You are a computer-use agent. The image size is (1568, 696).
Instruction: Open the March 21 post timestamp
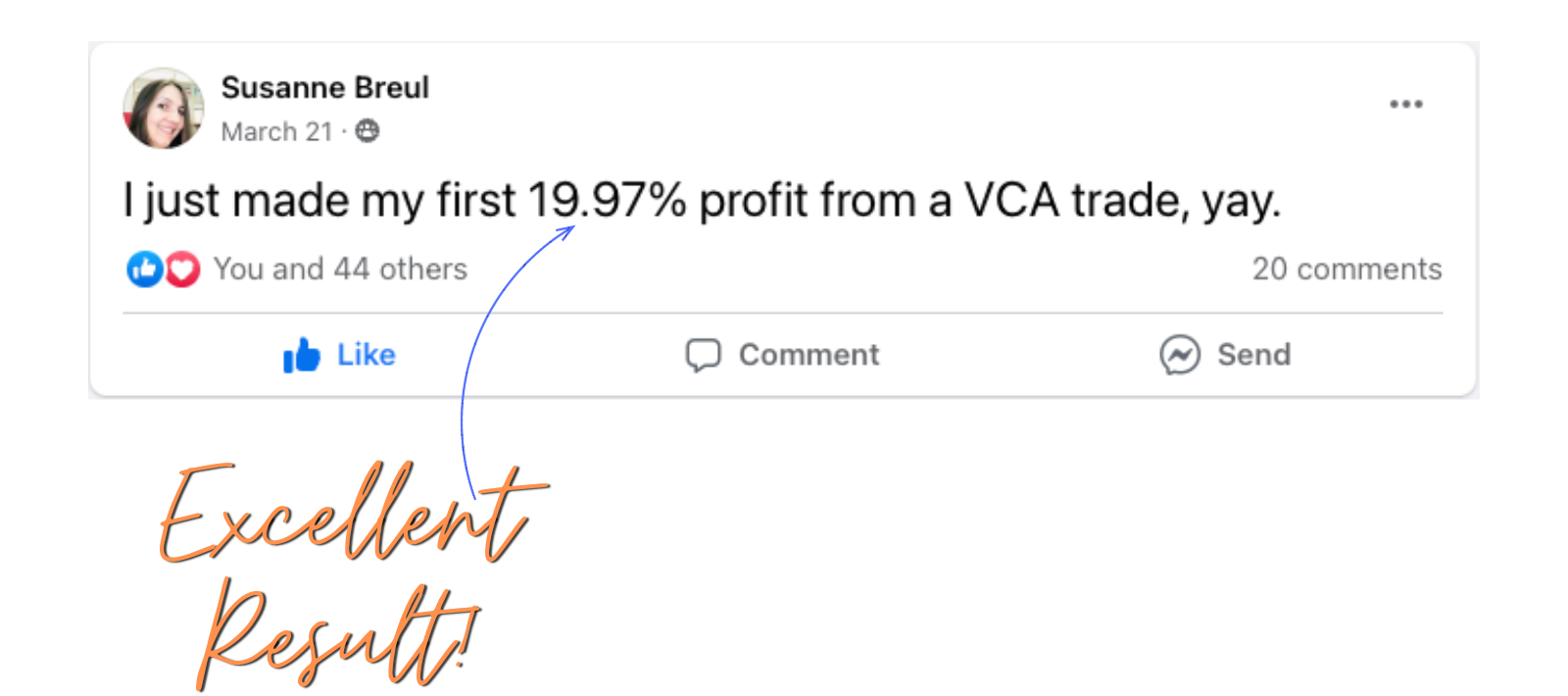[x=276, y=131]
